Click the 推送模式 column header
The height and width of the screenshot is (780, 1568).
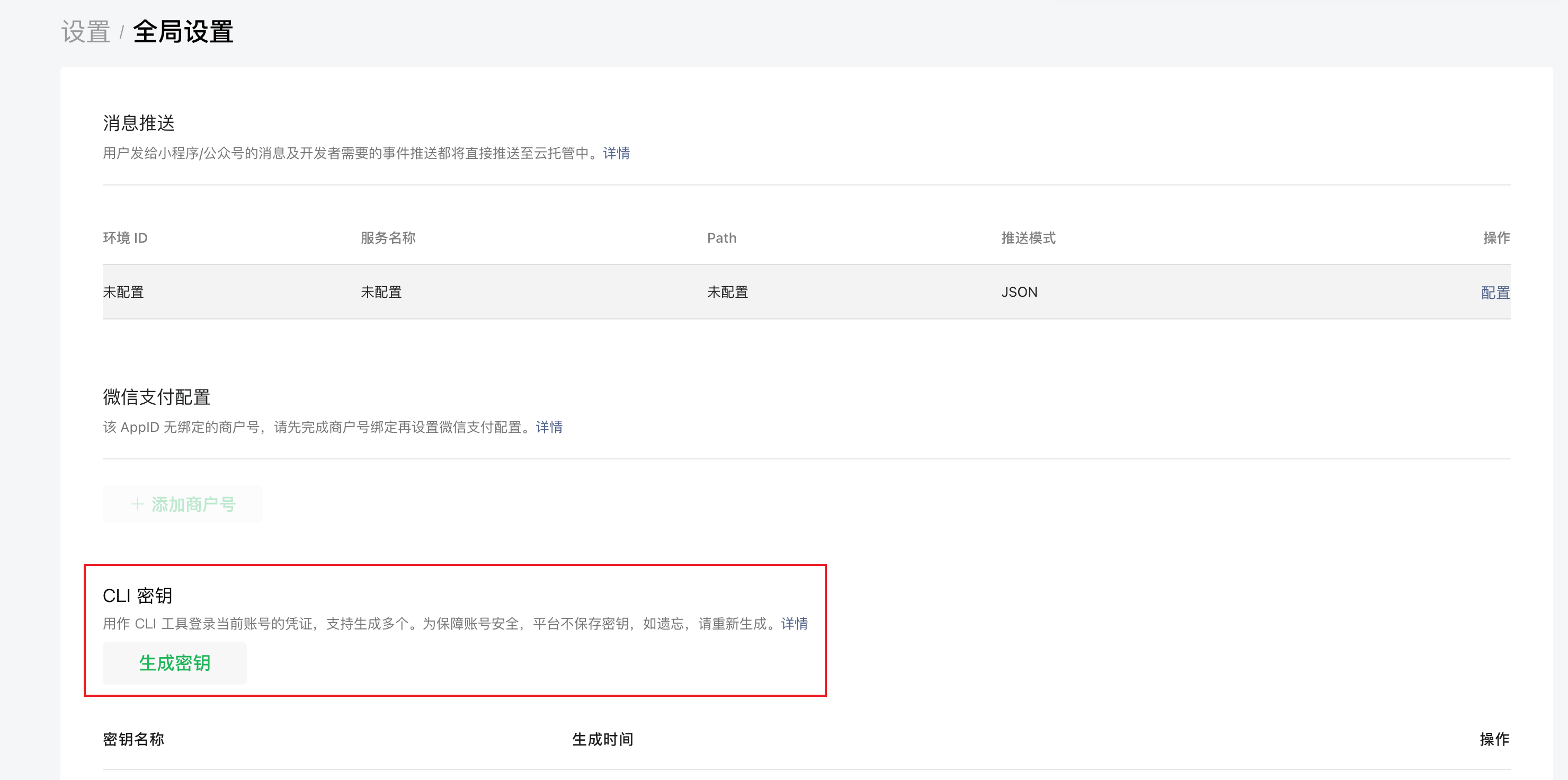1028,237
